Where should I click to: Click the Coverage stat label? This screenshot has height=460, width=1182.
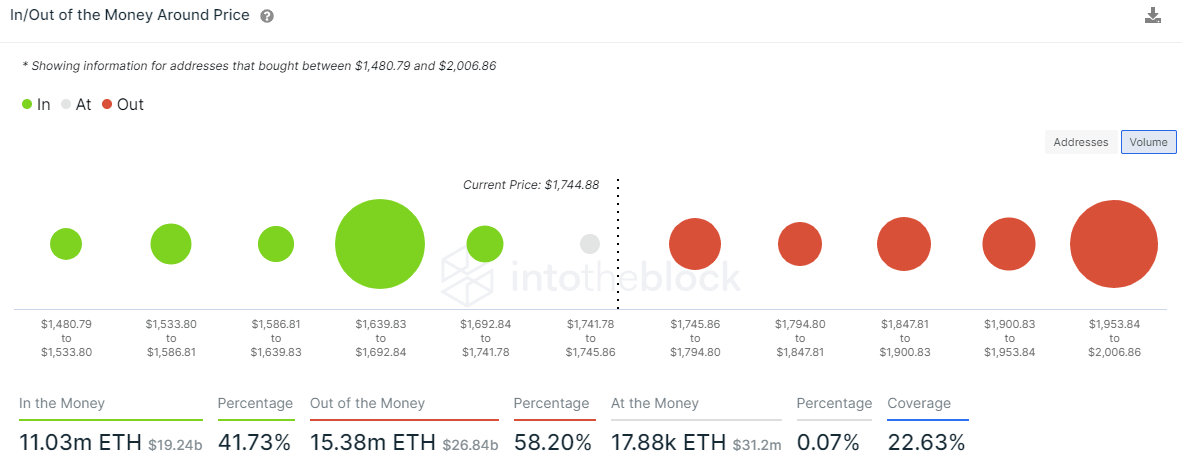(x=919, y=404)
